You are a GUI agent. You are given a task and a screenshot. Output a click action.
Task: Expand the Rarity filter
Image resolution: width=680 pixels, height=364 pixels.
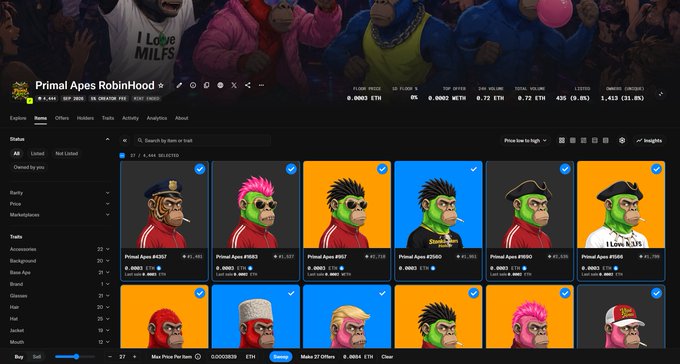[x=60, y=193]
